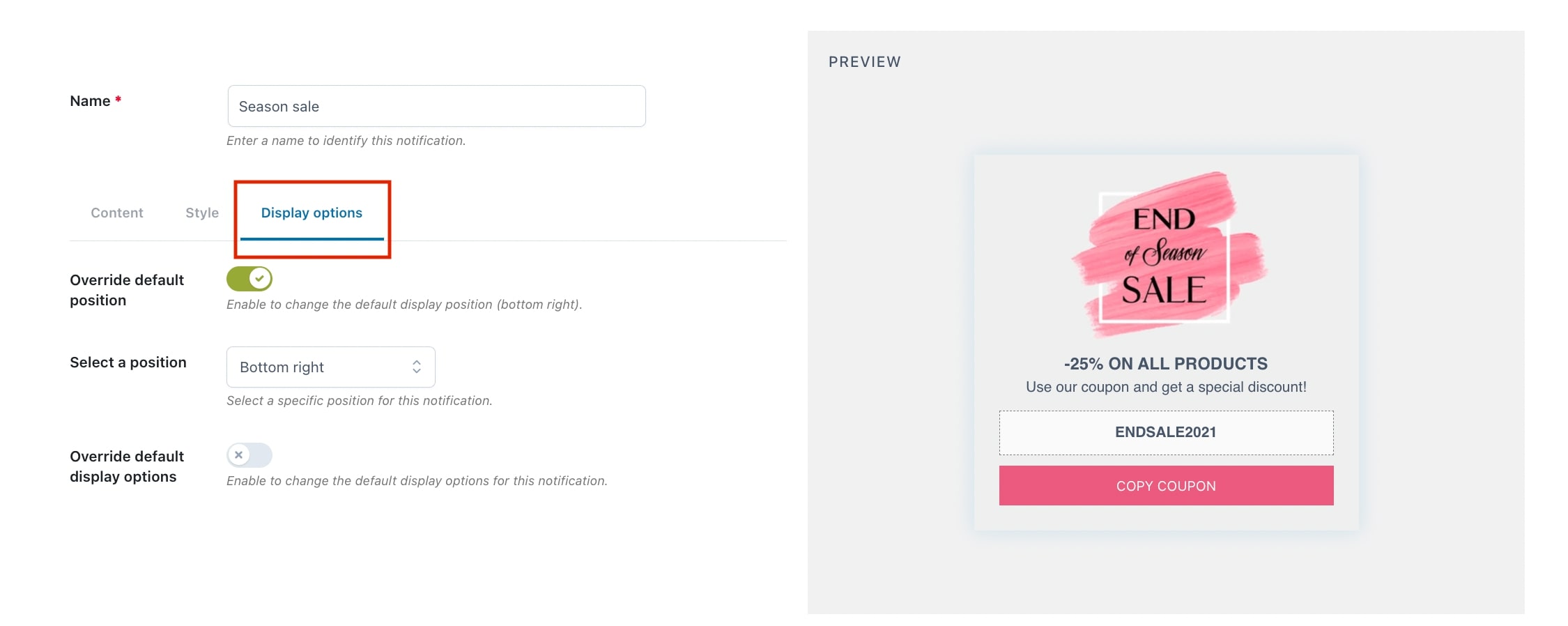1568x626 pixels.
Task: Open the Bottom right position dropdown
Action: (331, 367)
